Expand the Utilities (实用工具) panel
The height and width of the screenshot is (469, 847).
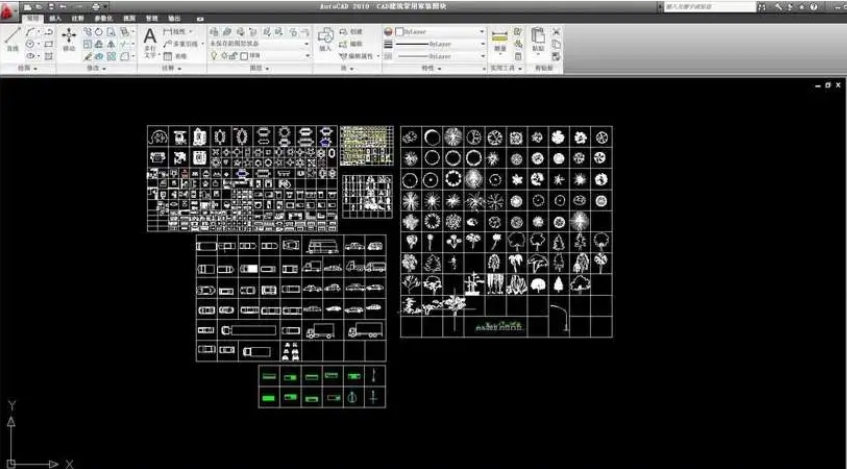(x=506, y=69)
